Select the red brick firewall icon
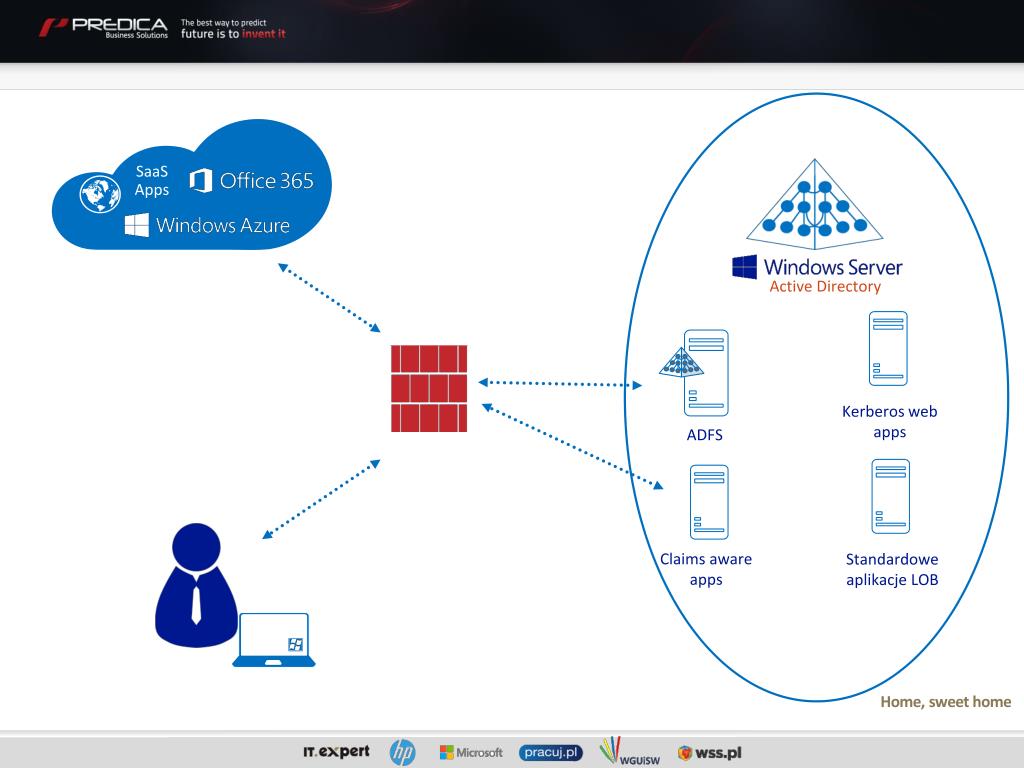1024x768 pixels. pos(429,388)
